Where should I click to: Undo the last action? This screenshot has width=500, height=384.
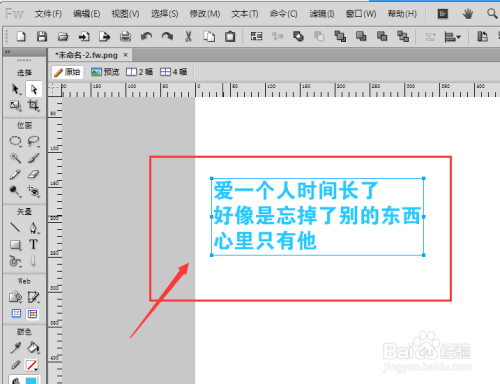(x=146, y=36)
